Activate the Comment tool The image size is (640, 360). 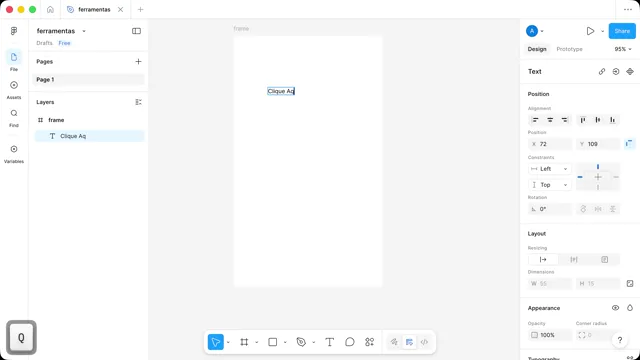(350, 342)
